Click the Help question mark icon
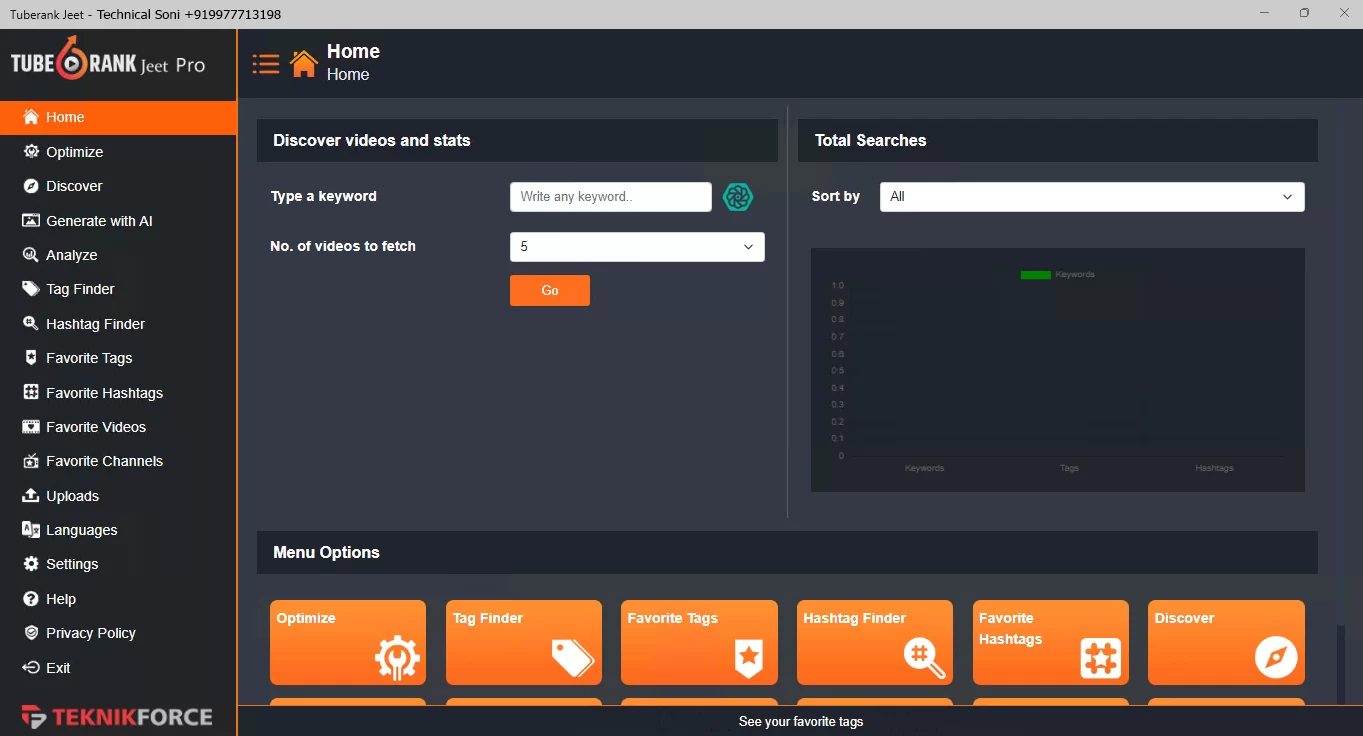This screenshot has height=736, width=1363. tap(31, 599)
